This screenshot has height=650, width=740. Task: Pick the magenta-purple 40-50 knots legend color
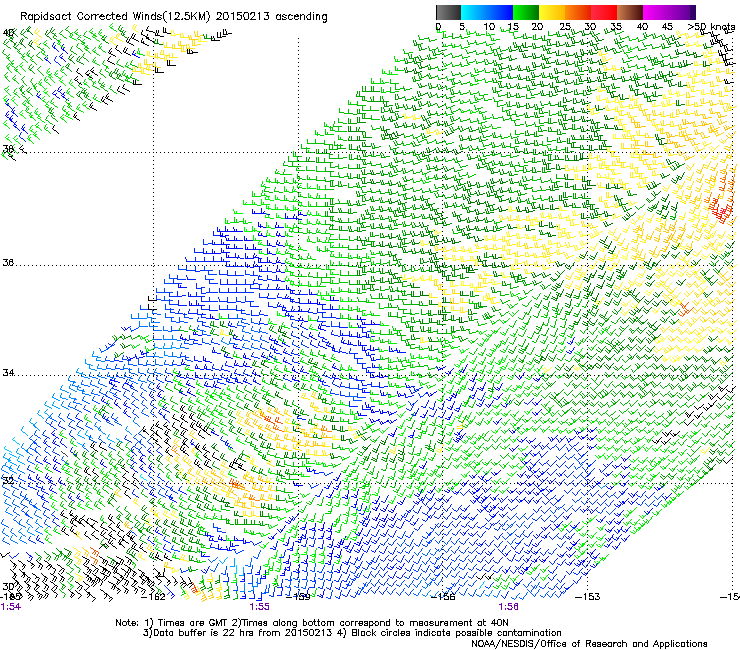click(669, 12)
